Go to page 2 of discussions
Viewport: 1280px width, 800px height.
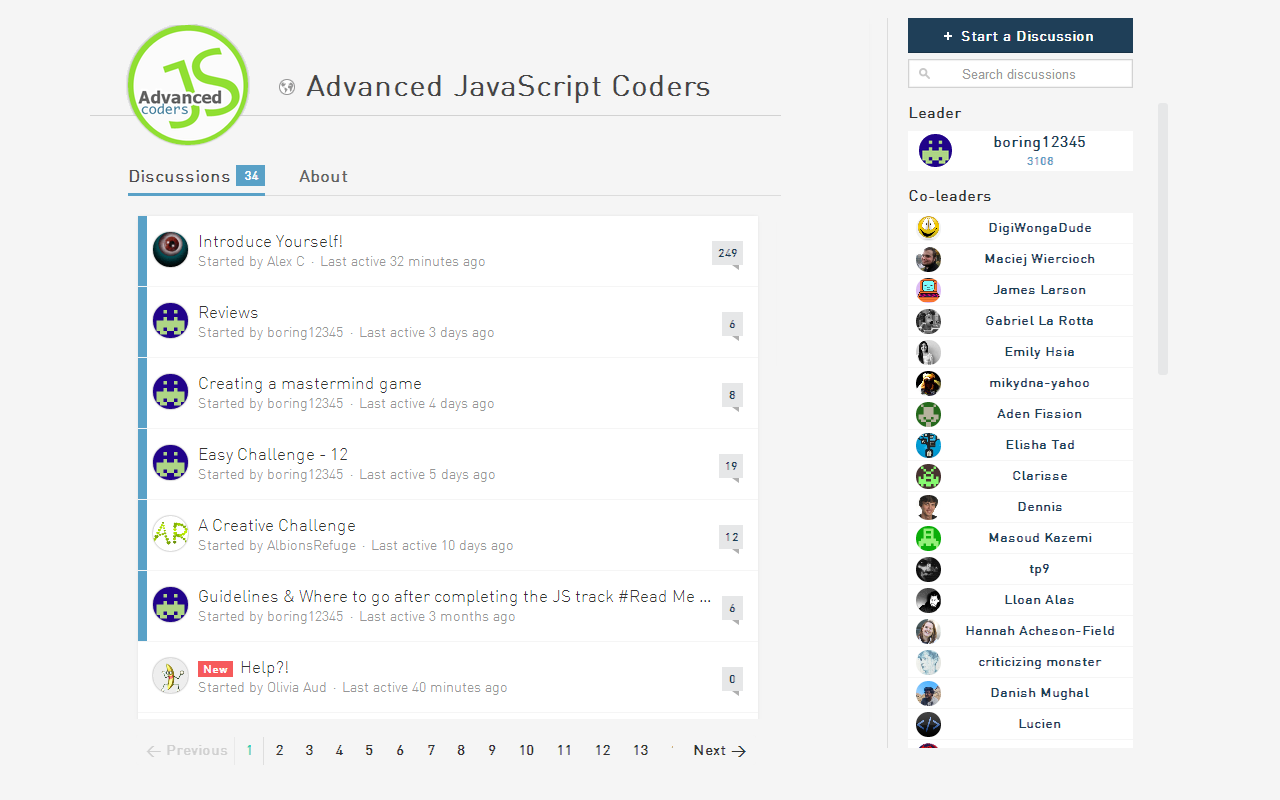tap(280, 751)
